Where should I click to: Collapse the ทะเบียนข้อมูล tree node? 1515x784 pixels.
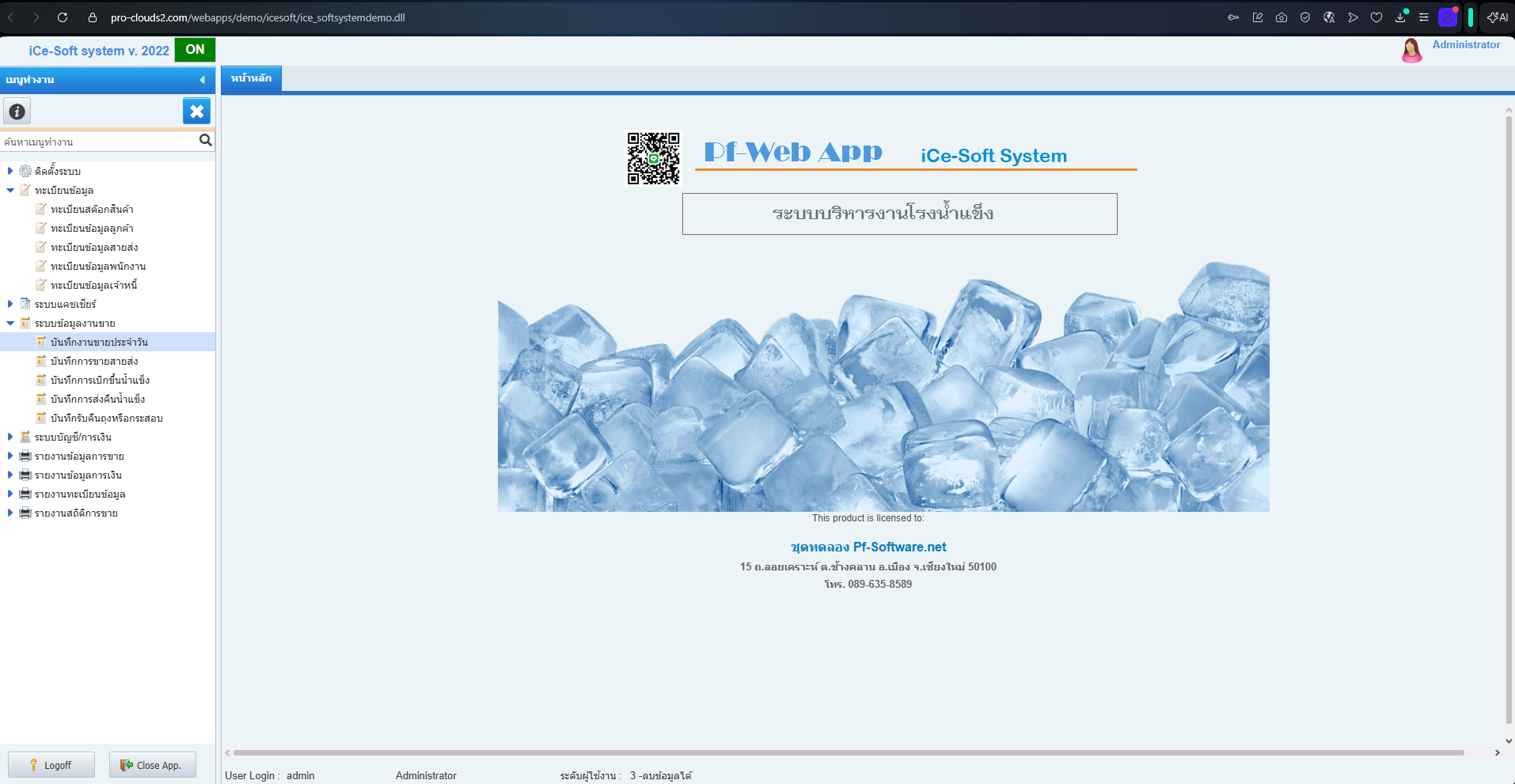pos(10,190)
